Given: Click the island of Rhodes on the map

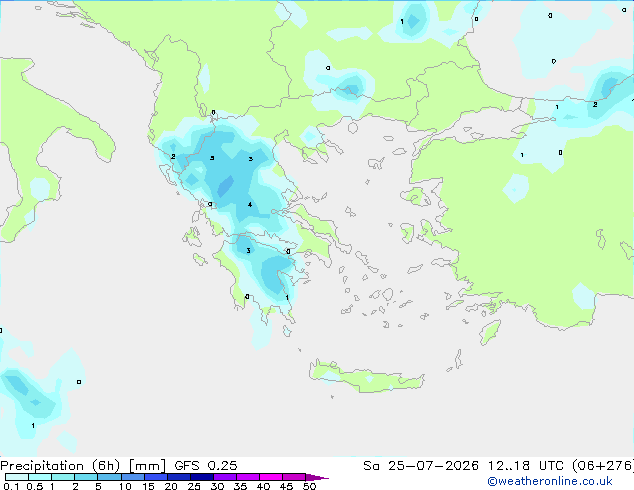Looking at the screenshot, I should point(490,332).
